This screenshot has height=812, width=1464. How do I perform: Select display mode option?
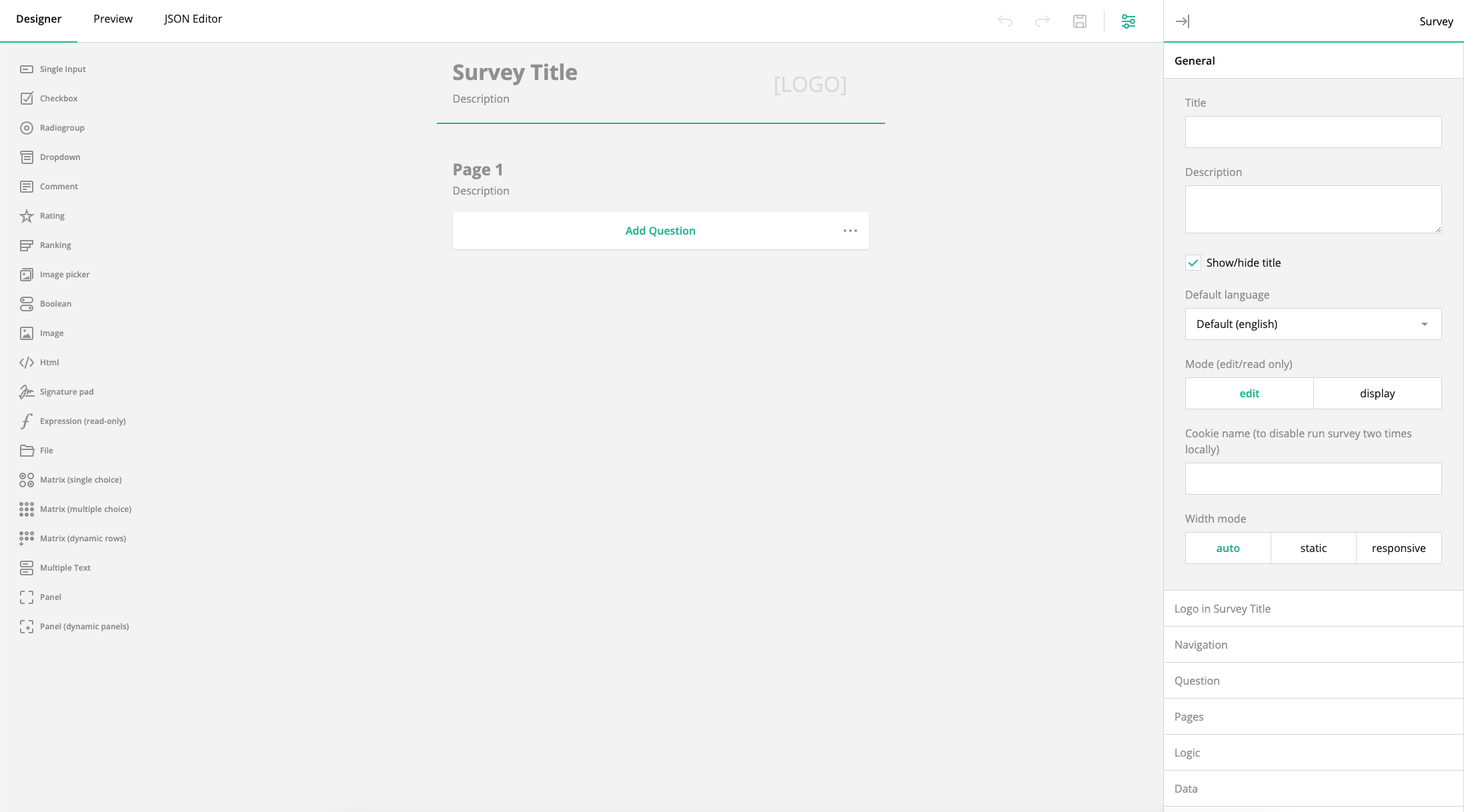pos(1377,393)
